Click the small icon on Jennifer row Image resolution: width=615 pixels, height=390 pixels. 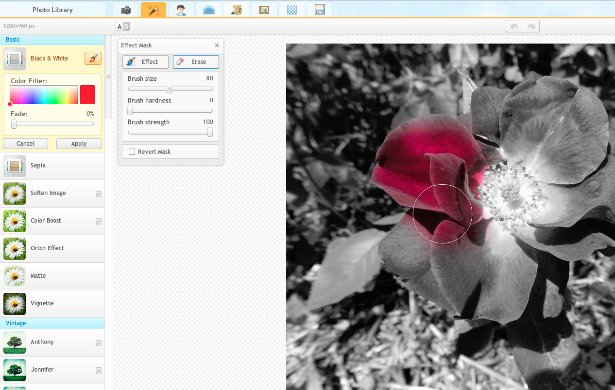(x=99, y=370)
